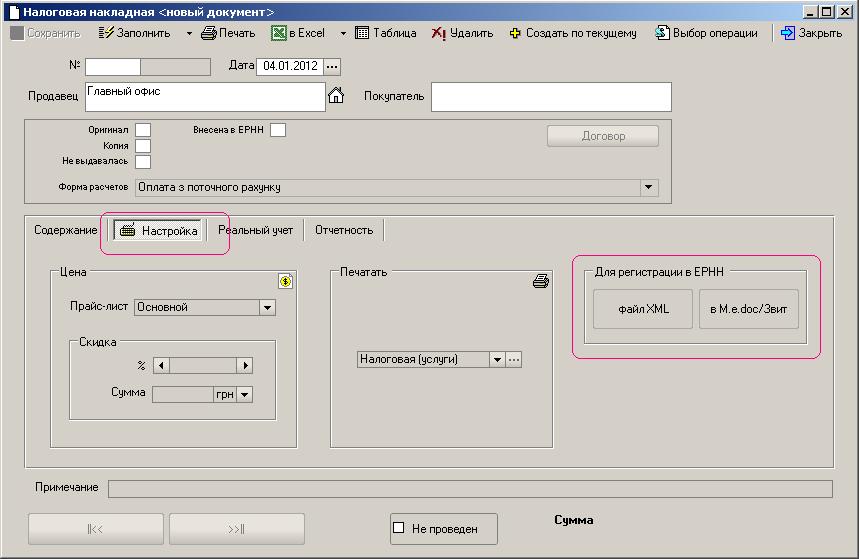Toggle the Не проведен checkbox
The image size is (859, 559).
pyautogui.click(x=399, y=528)
